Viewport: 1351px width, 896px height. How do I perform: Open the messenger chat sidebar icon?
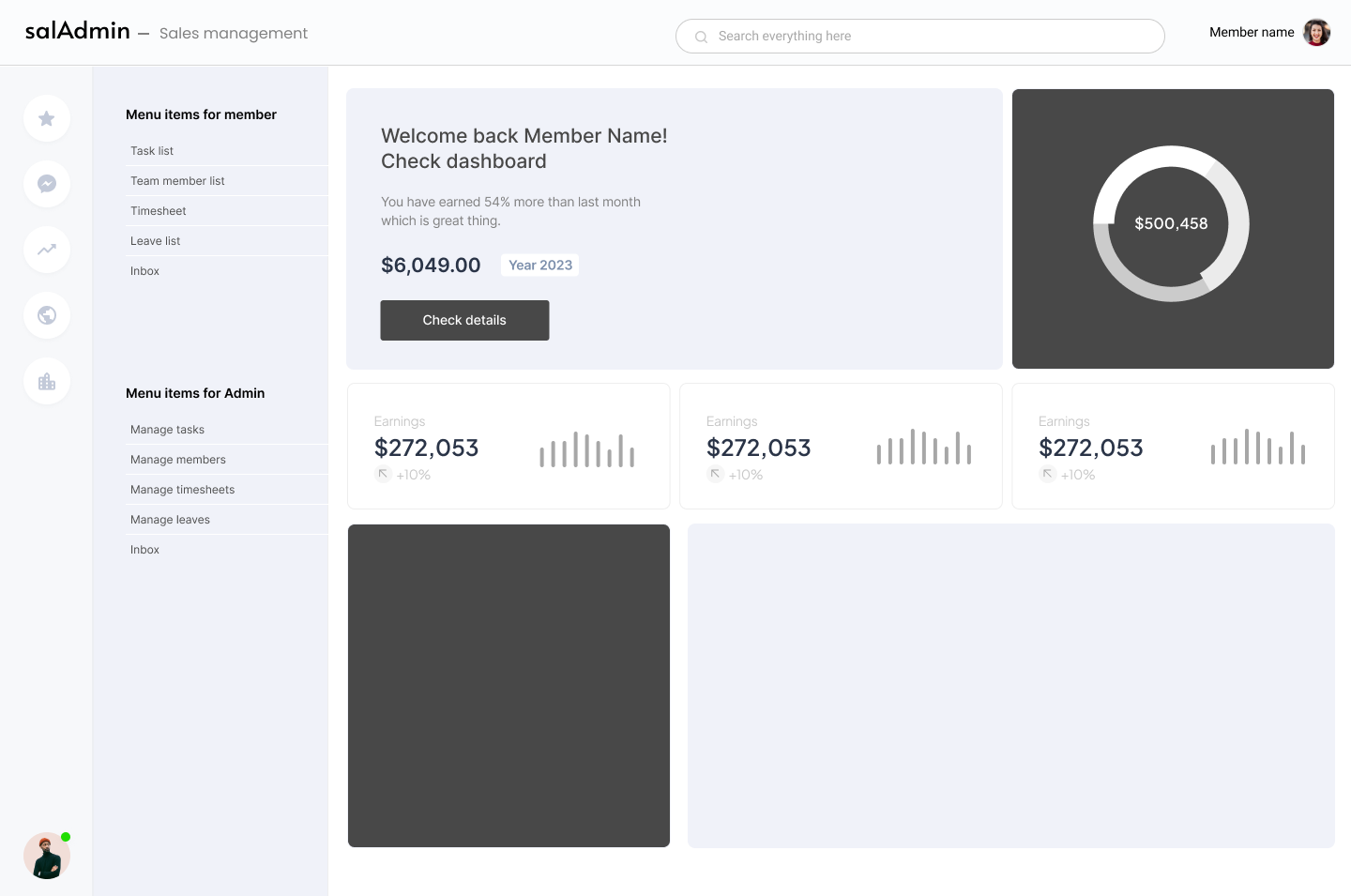(x=47, y=184)
